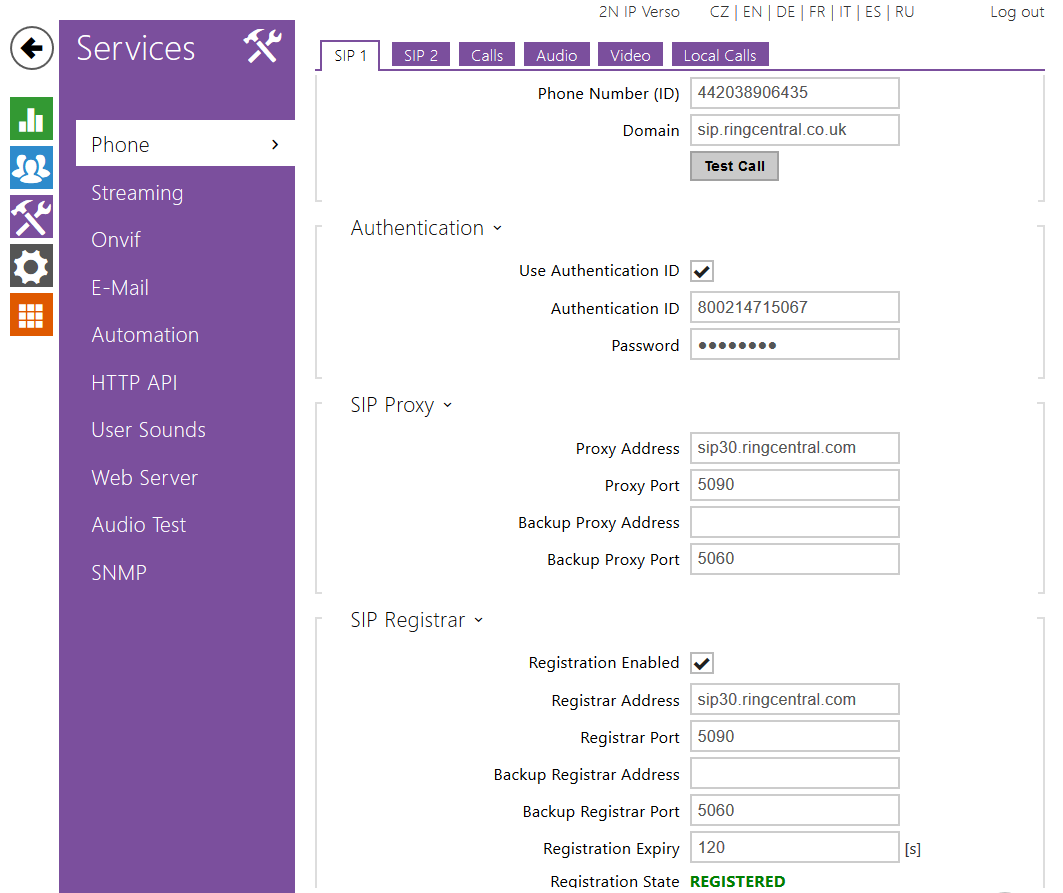Toggle Use Authentication ID checkbox
Image resolution: width=1063 pixels, height=893 pixels.
click(702, 271)
